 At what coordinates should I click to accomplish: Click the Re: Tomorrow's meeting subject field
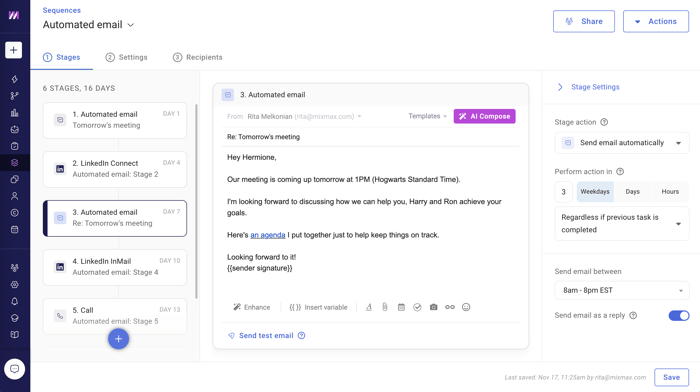click(371, 137)
